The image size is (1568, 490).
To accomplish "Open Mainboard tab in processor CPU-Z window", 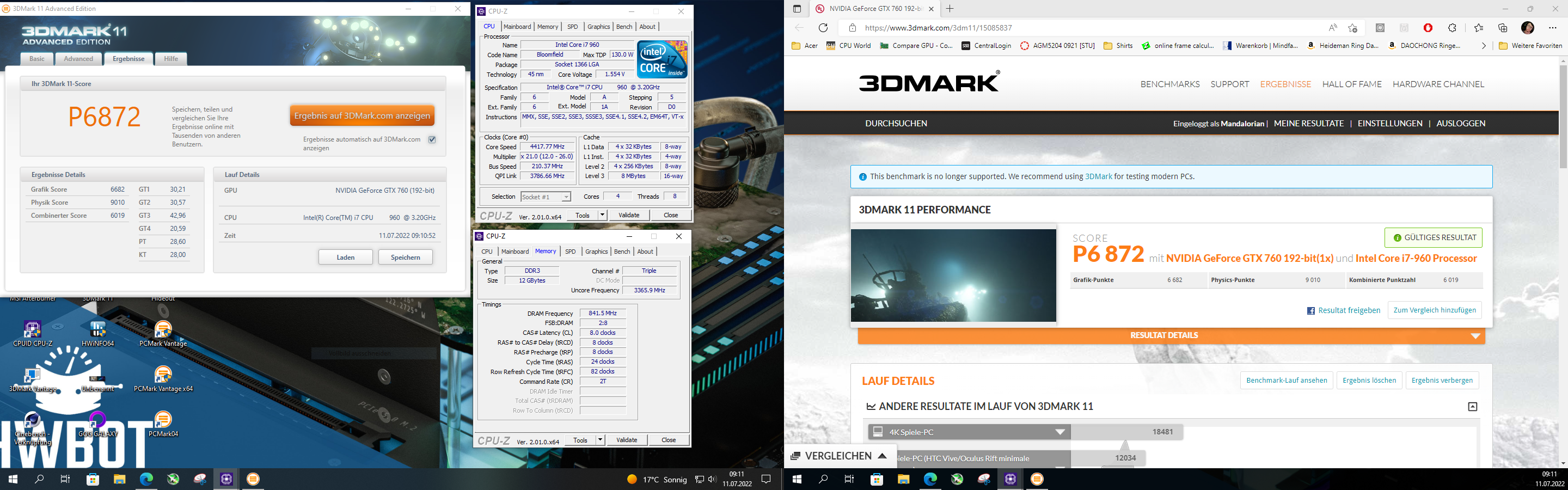I will click(517, 27).
